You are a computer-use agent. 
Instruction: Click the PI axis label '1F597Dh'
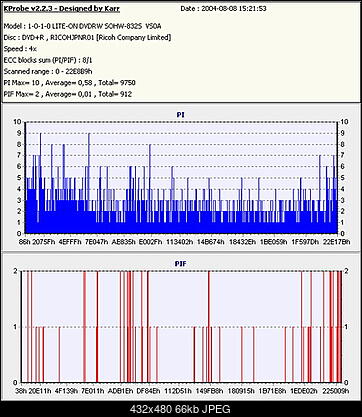pos(305,242)
